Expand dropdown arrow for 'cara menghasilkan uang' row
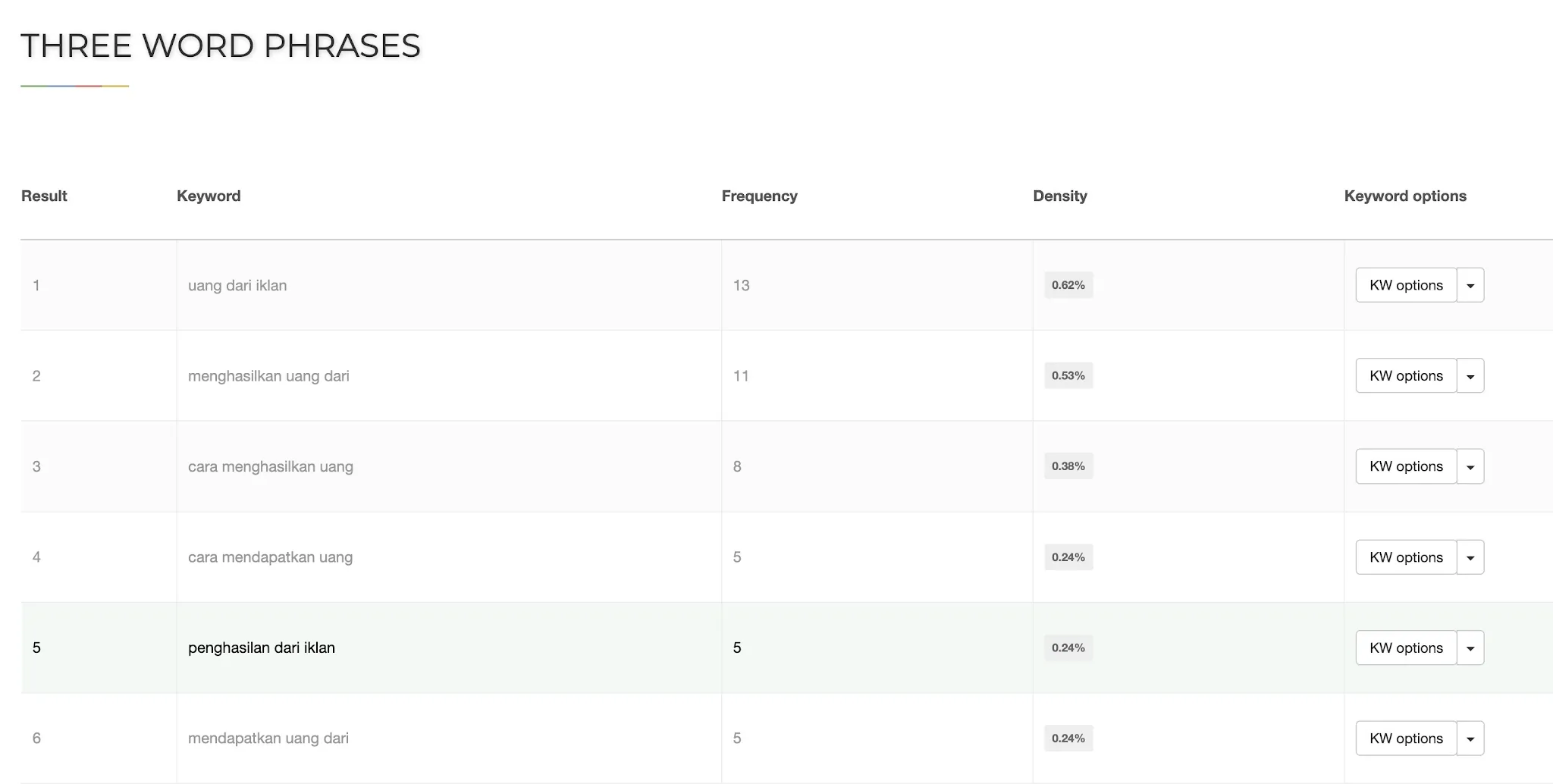Image resolution: width=1553 pixels, height=784 pixels. 1470,466
